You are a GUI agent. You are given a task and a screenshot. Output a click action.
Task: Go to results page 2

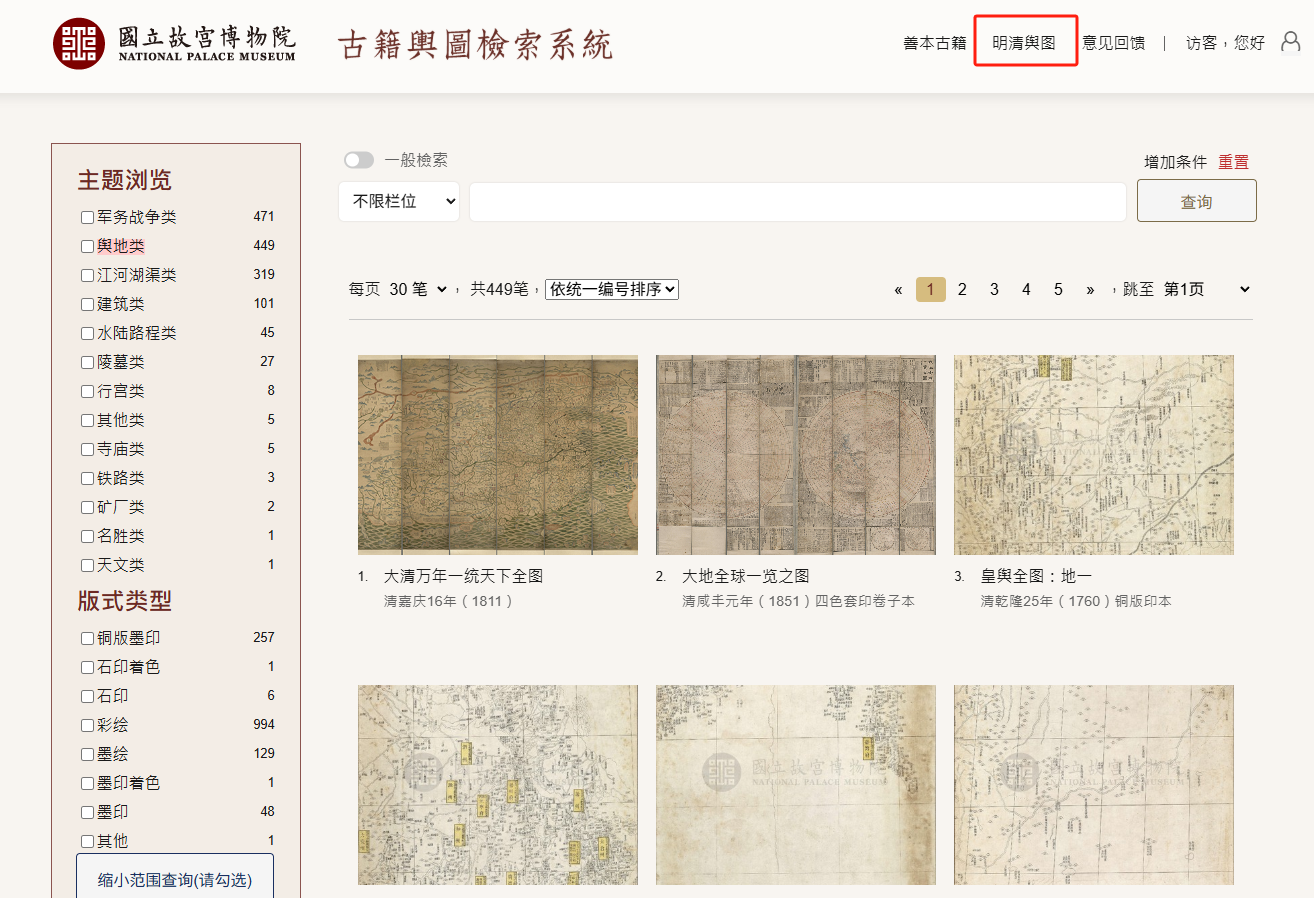pyautogui.click(x=962, y=289)
